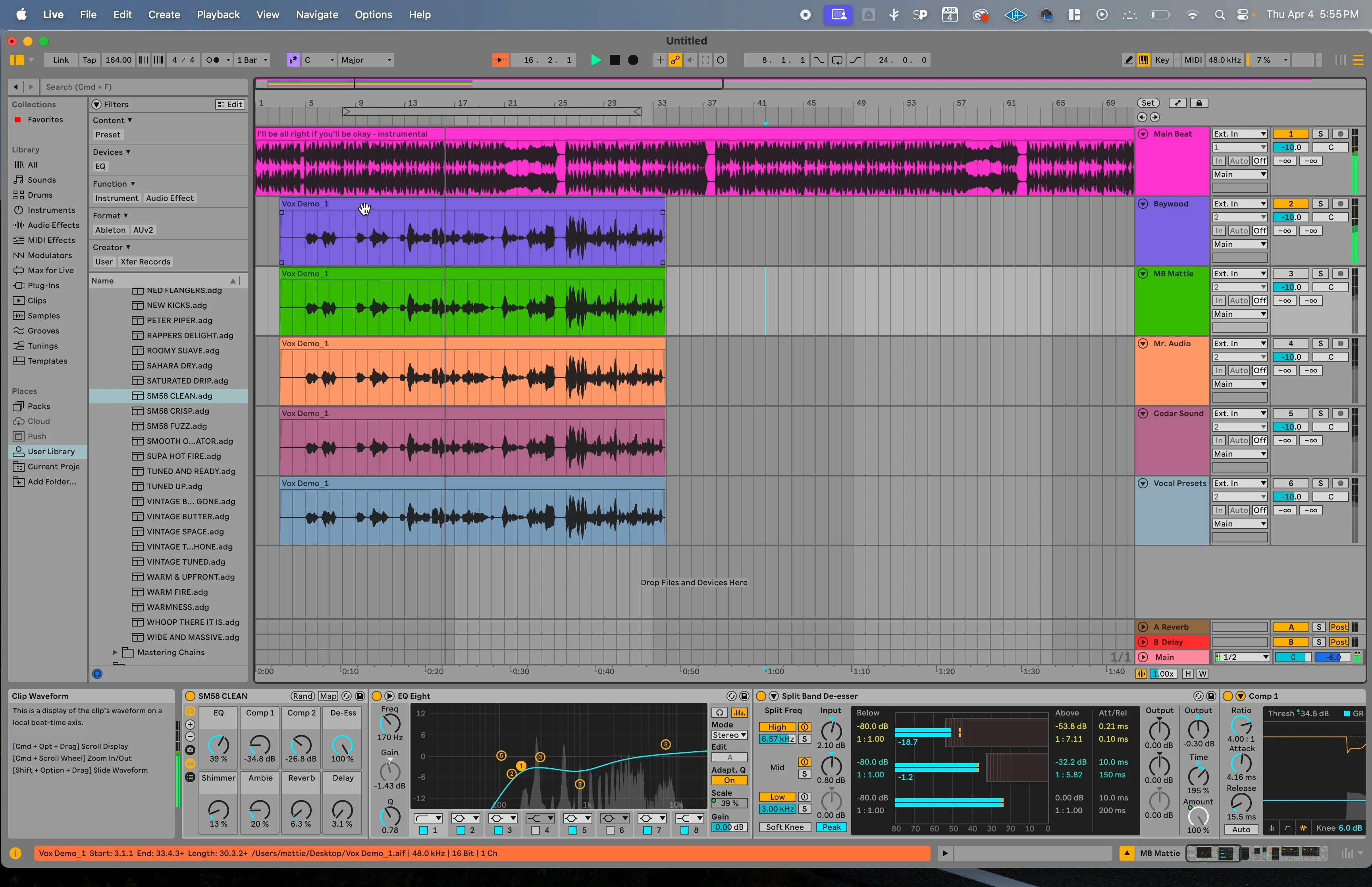Open Main Beat Ext. In input dropdown

coord(1239,134)
